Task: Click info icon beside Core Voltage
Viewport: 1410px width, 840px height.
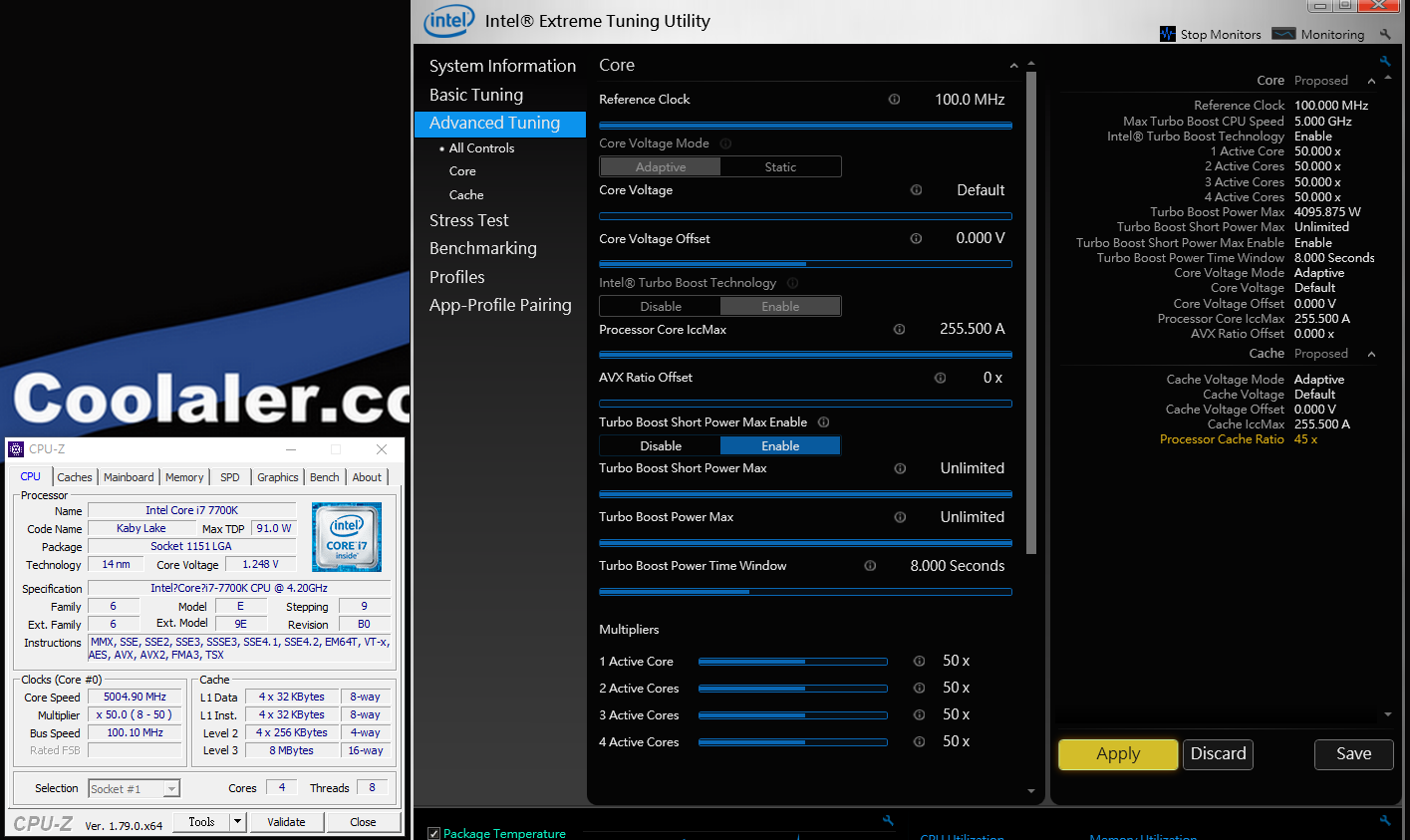Action: click(916, 190)
